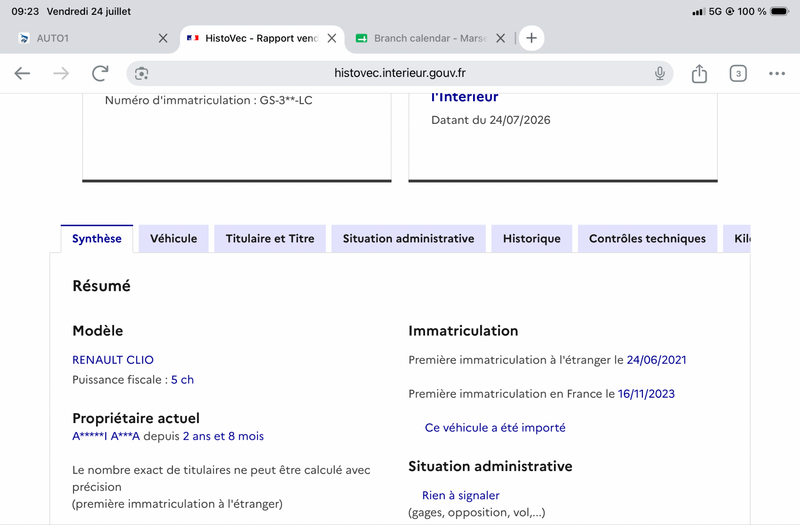Add a new browser tab
Screen dimensions: 800x525
[x=532, y=38]
